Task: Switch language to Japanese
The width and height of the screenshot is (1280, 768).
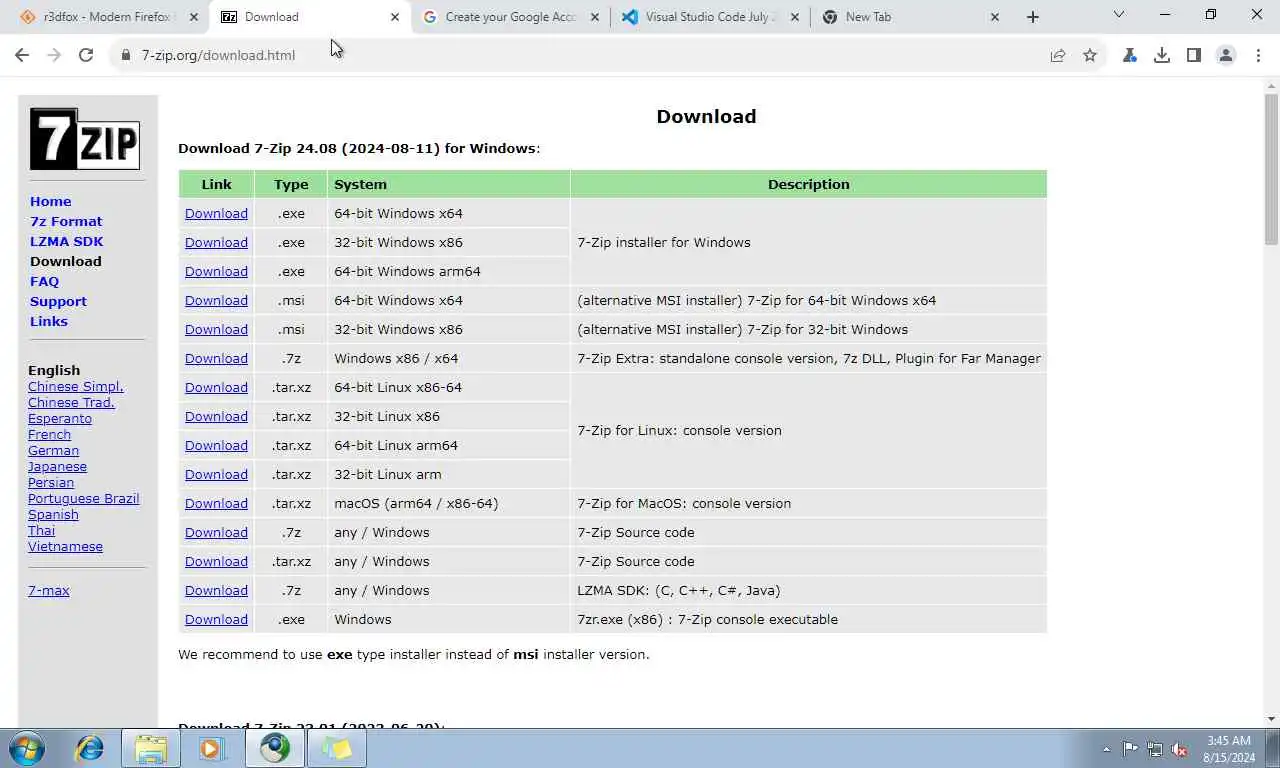Action: click(x=57, y=466)
